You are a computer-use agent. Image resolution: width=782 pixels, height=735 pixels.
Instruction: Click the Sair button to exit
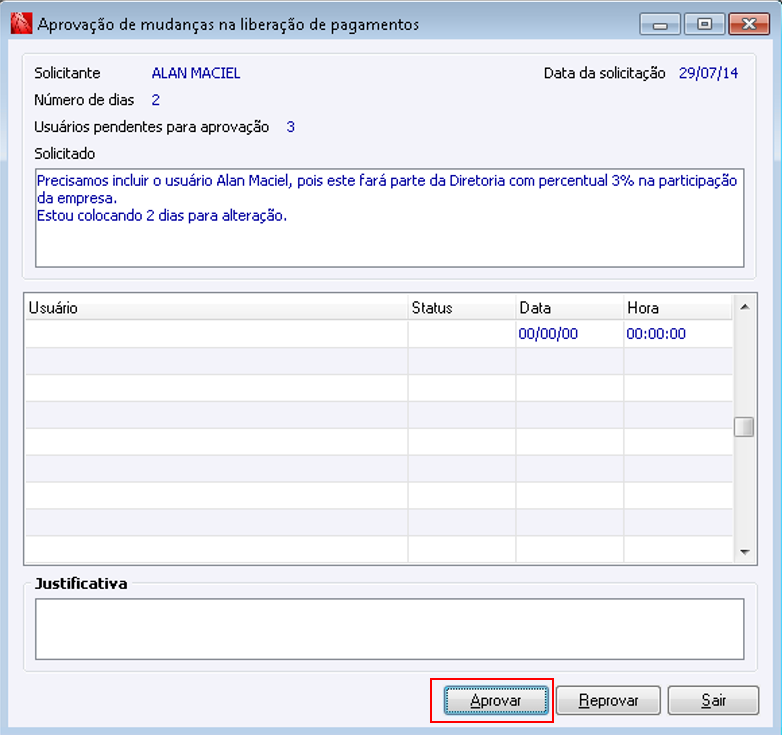click(x=713, y=700)
